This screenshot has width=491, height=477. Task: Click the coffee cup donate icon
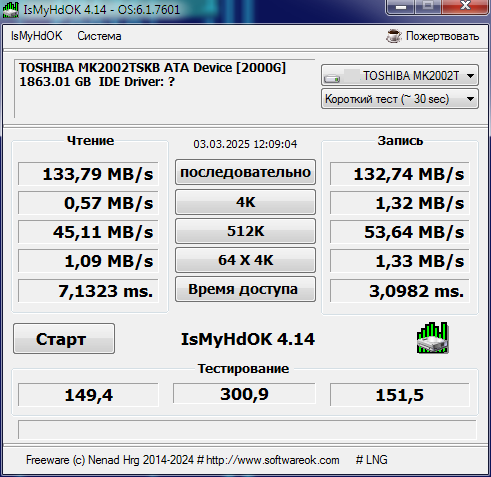tap(394, 36)
